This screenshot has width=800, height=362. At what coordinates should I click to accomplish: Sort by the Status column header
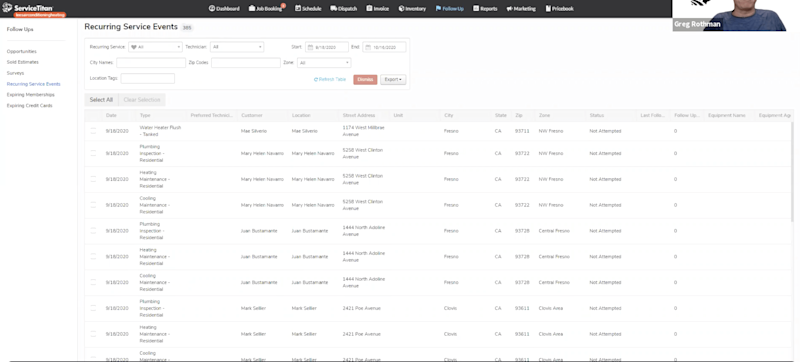point(597,116)
